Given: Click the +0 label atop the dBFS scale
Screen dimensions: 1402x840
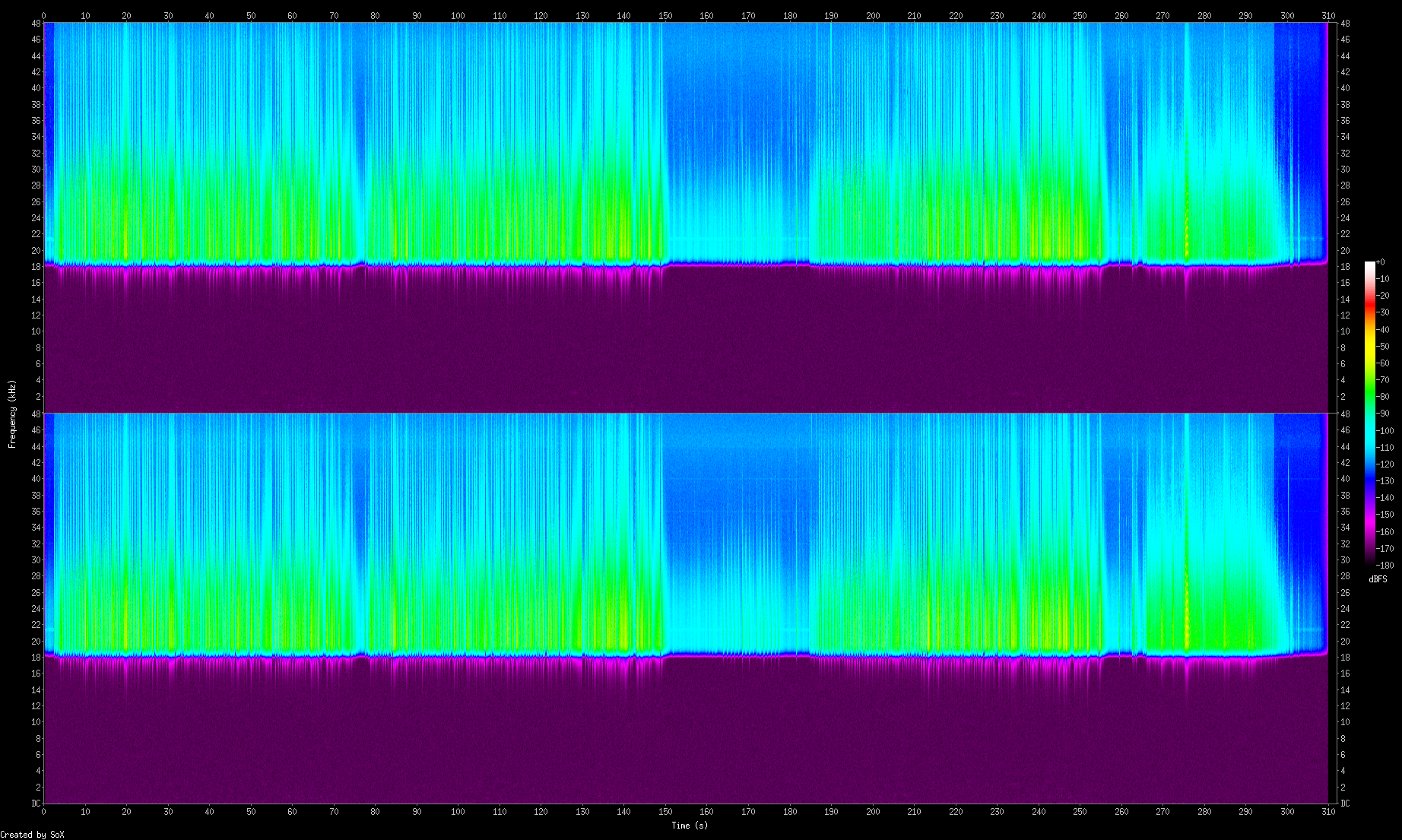Looking at the screenshot, I should pyautogui.click(x=1380, y=262).
